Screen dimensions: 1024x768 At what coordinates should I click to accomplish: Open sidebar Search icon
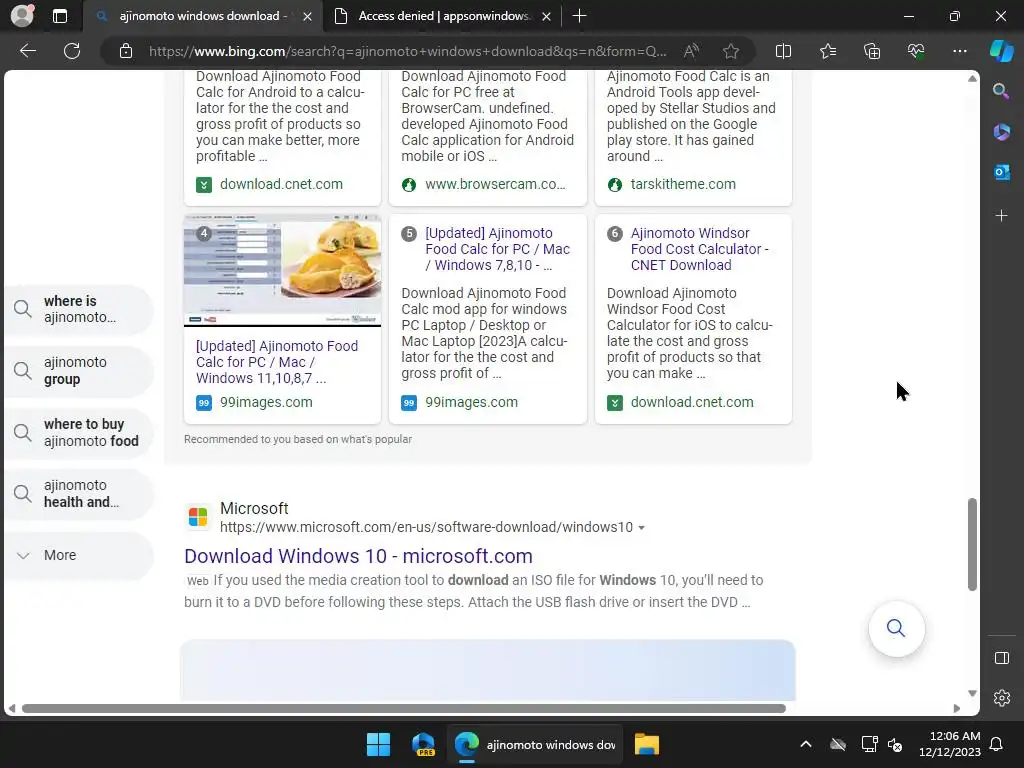[x=1001, y=91]
